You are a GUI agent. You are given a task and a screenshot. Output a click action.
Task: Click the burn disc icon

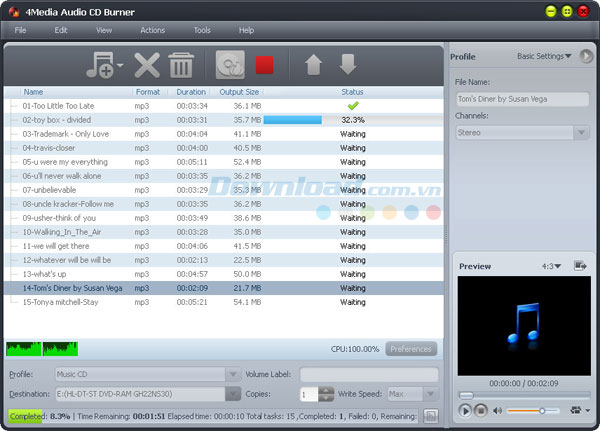231,66
